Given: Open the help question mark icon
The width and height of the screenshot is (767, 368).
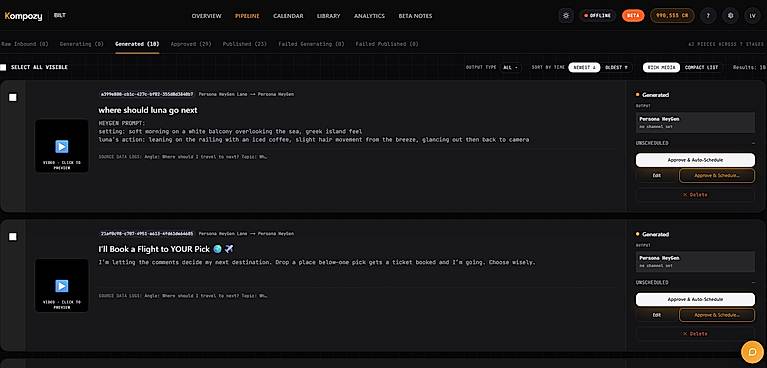Looking at the screenshot, I should click(x=708, y=16).
